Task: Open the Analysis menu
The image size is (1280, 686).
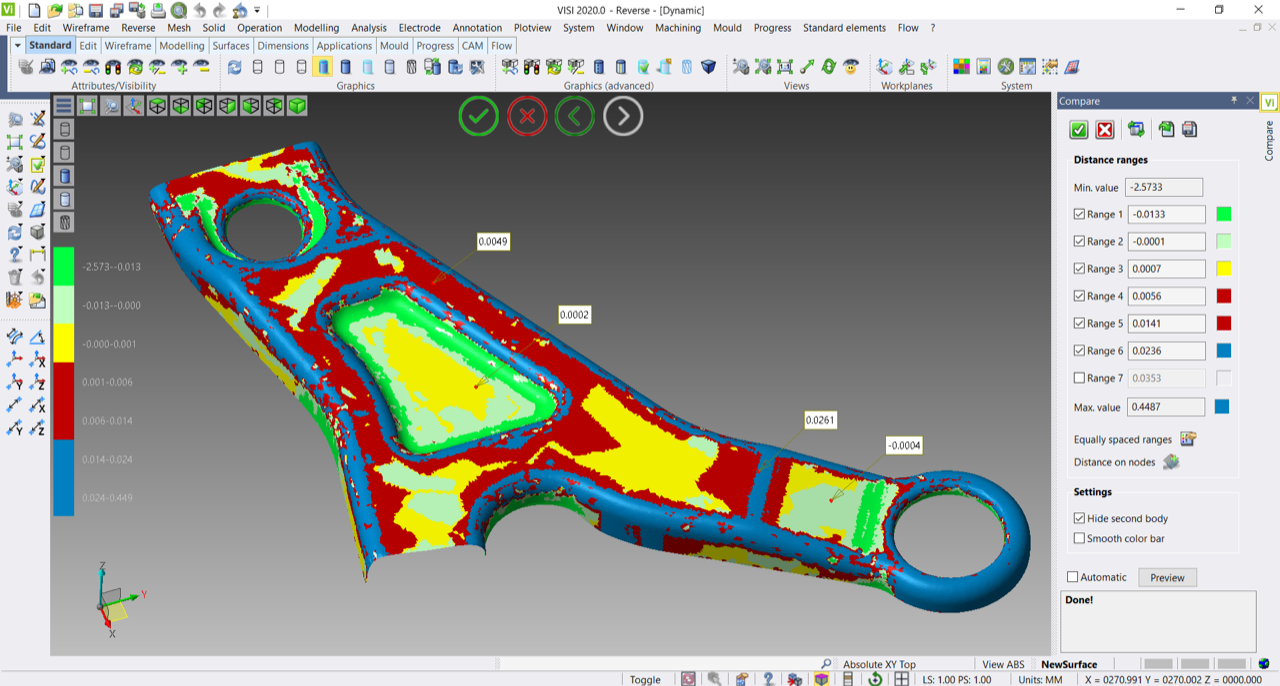Action: [369, 28]
